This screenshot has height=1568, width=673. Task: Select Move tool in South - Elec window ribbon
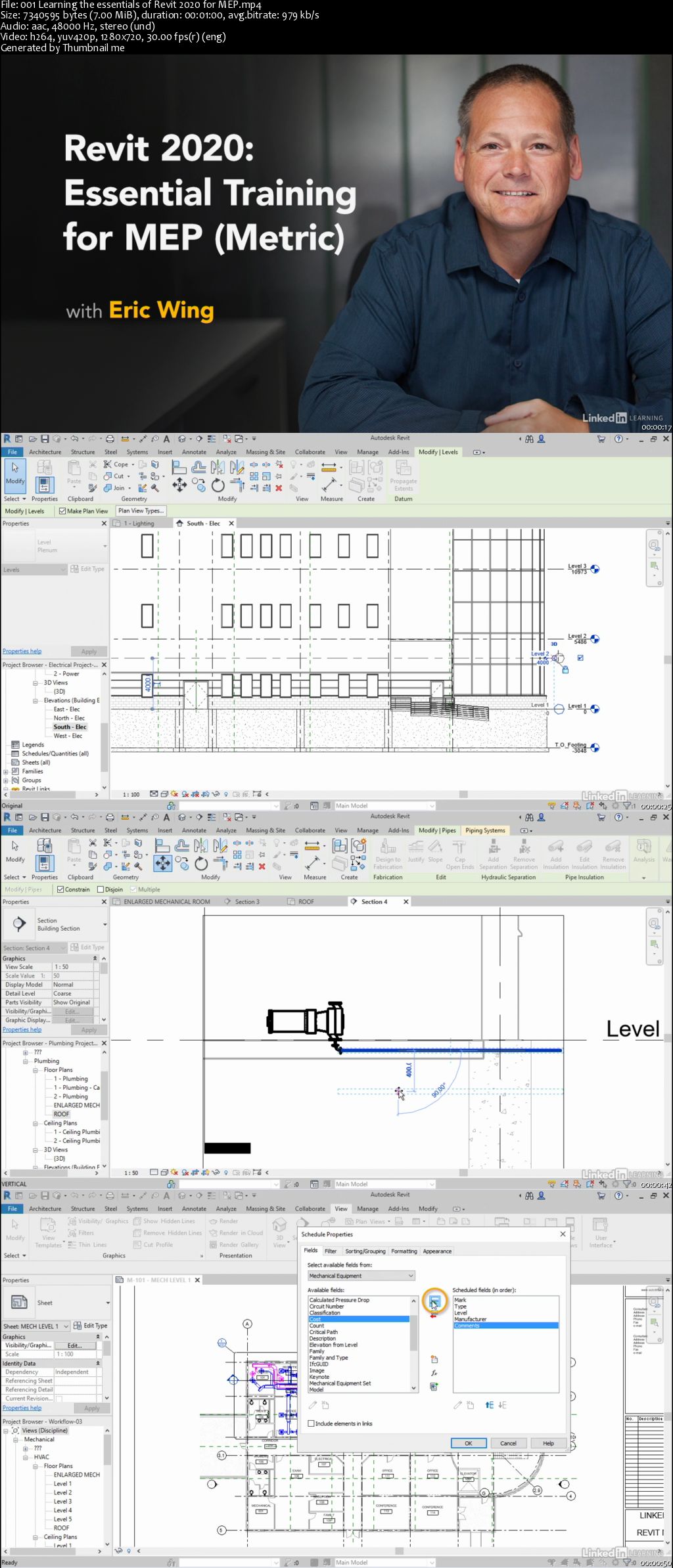(x=179, y=485)
